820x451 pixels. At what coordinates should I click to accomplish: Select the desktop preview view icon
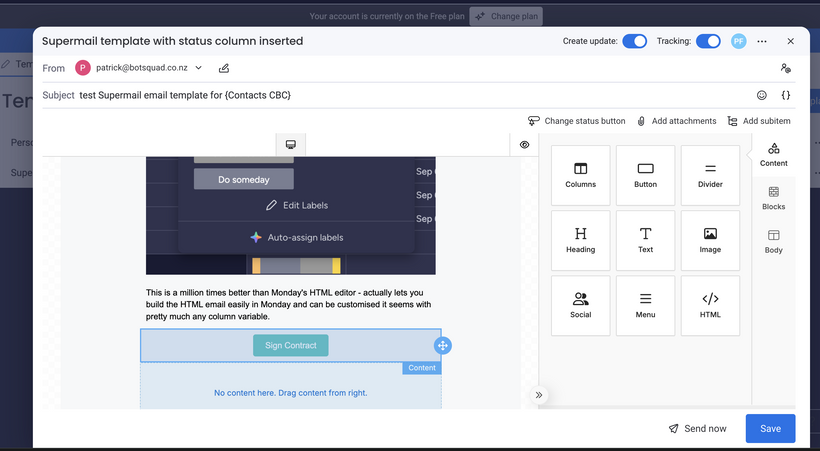[x=291, y=145]
